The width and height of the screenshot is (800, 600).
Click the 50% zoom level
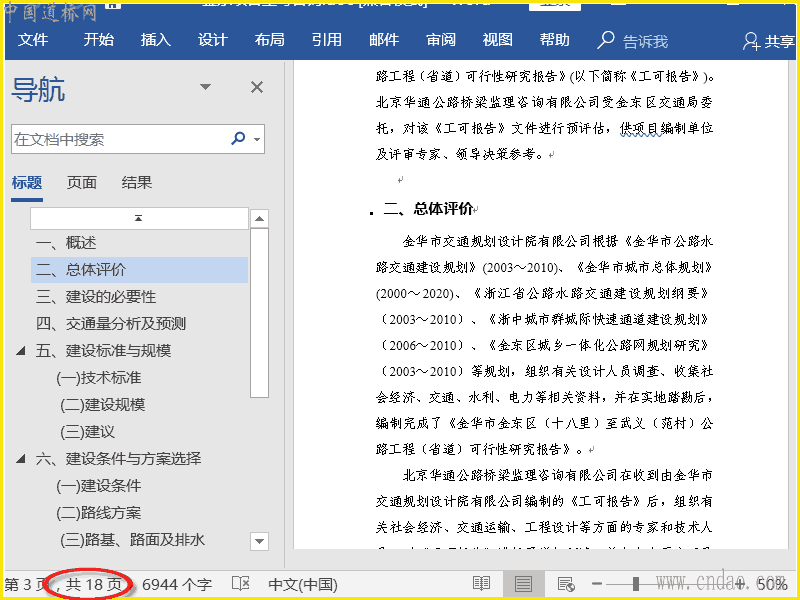click(771, 585)
